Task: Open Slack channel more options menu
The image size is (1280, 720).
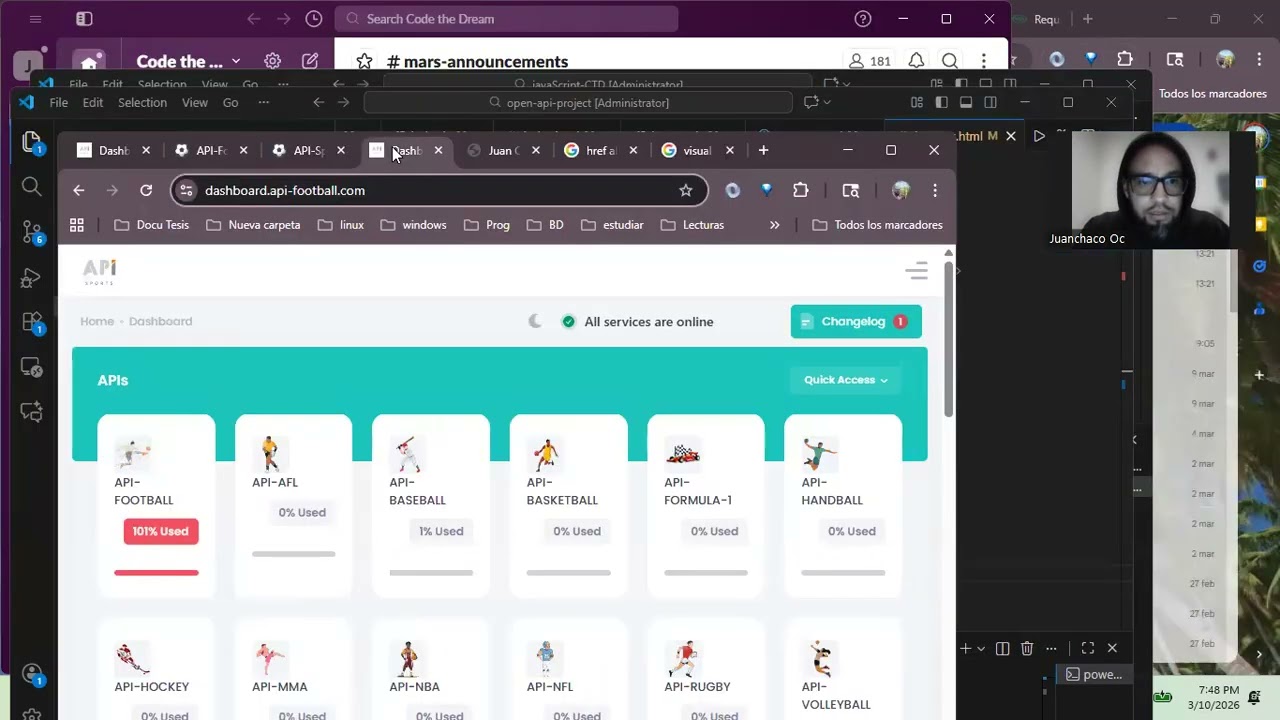Action: (x=984, y=61)
